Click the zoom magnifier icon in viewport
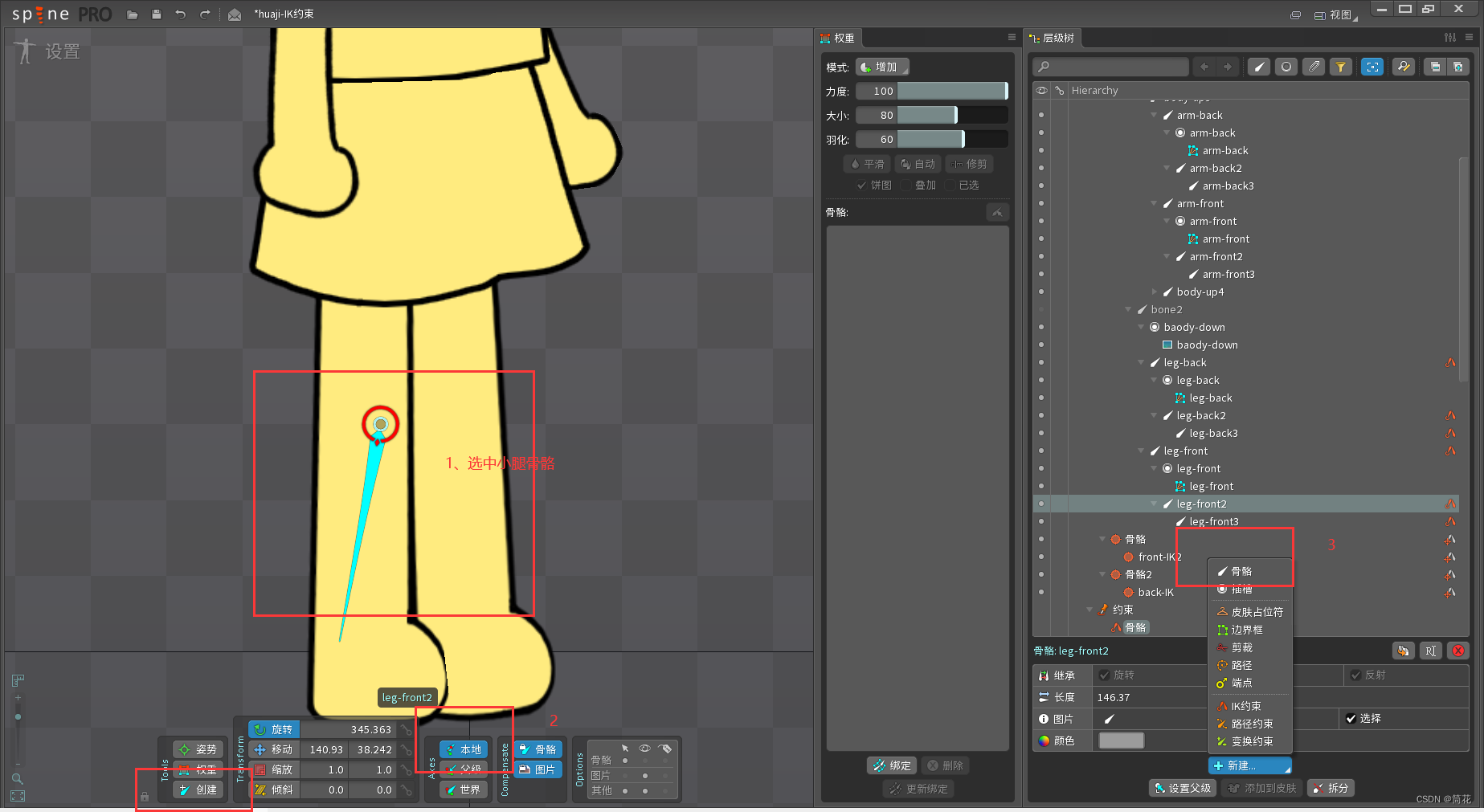The image size is (1484, 812). click(17, 778)
